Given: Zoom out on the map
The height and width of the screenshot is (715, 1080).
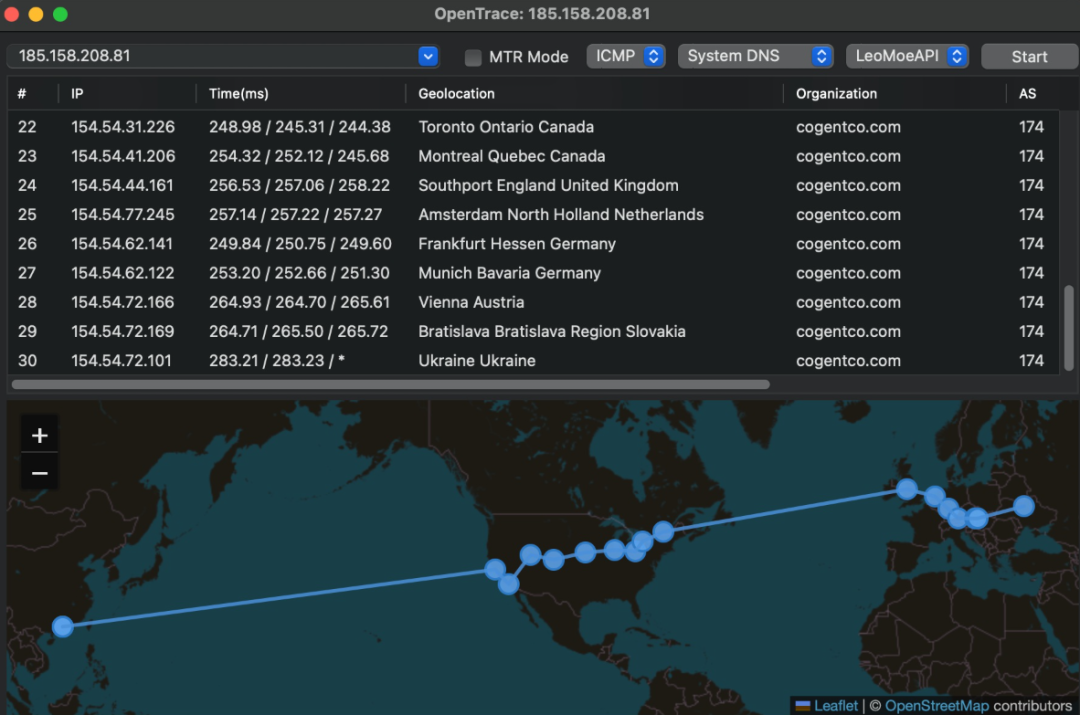Looking at the screenshot, I should (39, 473).
